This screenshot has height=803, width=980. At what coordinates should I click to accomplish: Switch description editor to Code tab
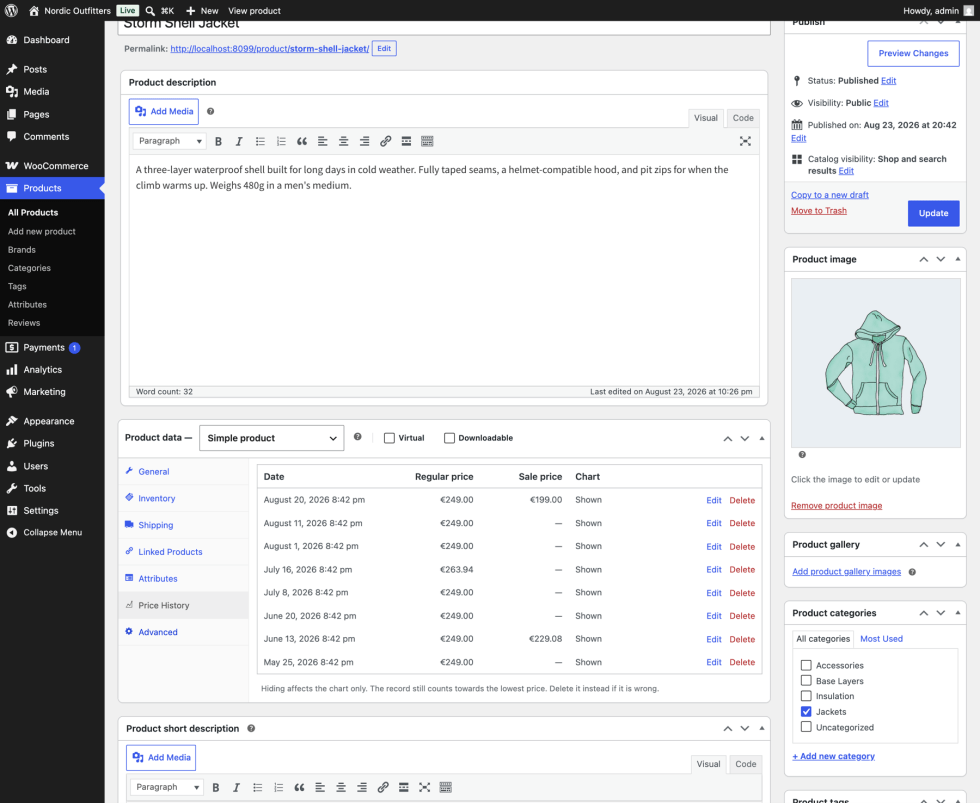coord(743,117)
